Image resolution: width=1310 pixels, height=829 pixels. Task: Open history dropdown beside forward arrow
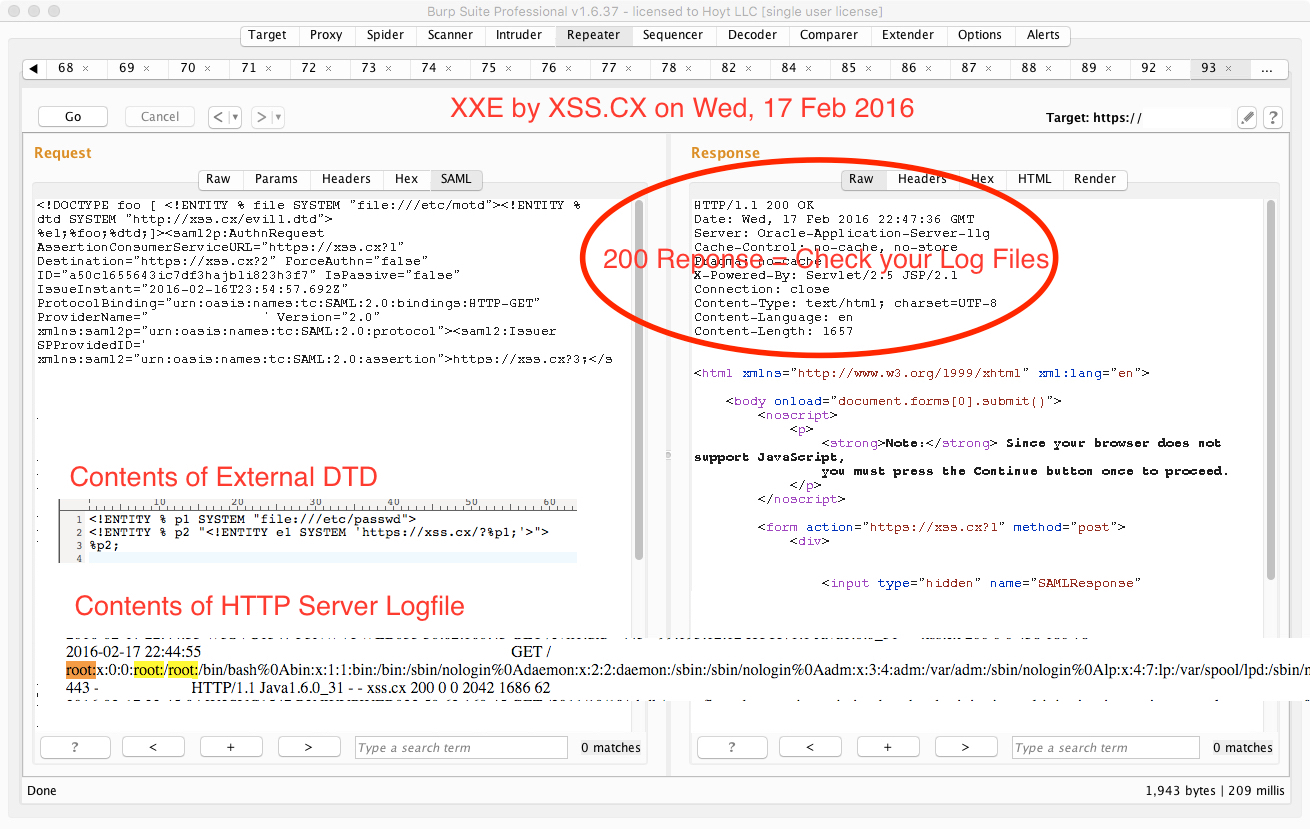pos(278,117)
